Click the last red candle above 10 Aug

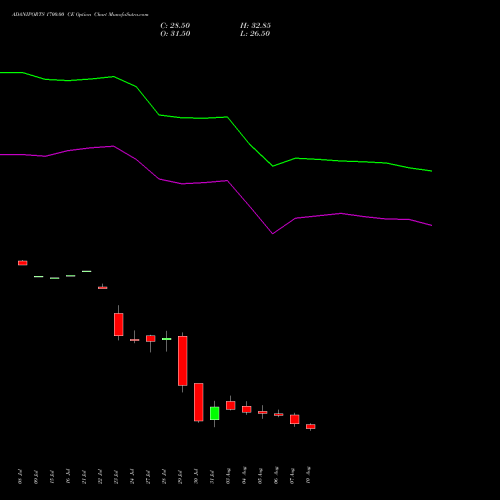pyautogui.click(x=311, y=426)
